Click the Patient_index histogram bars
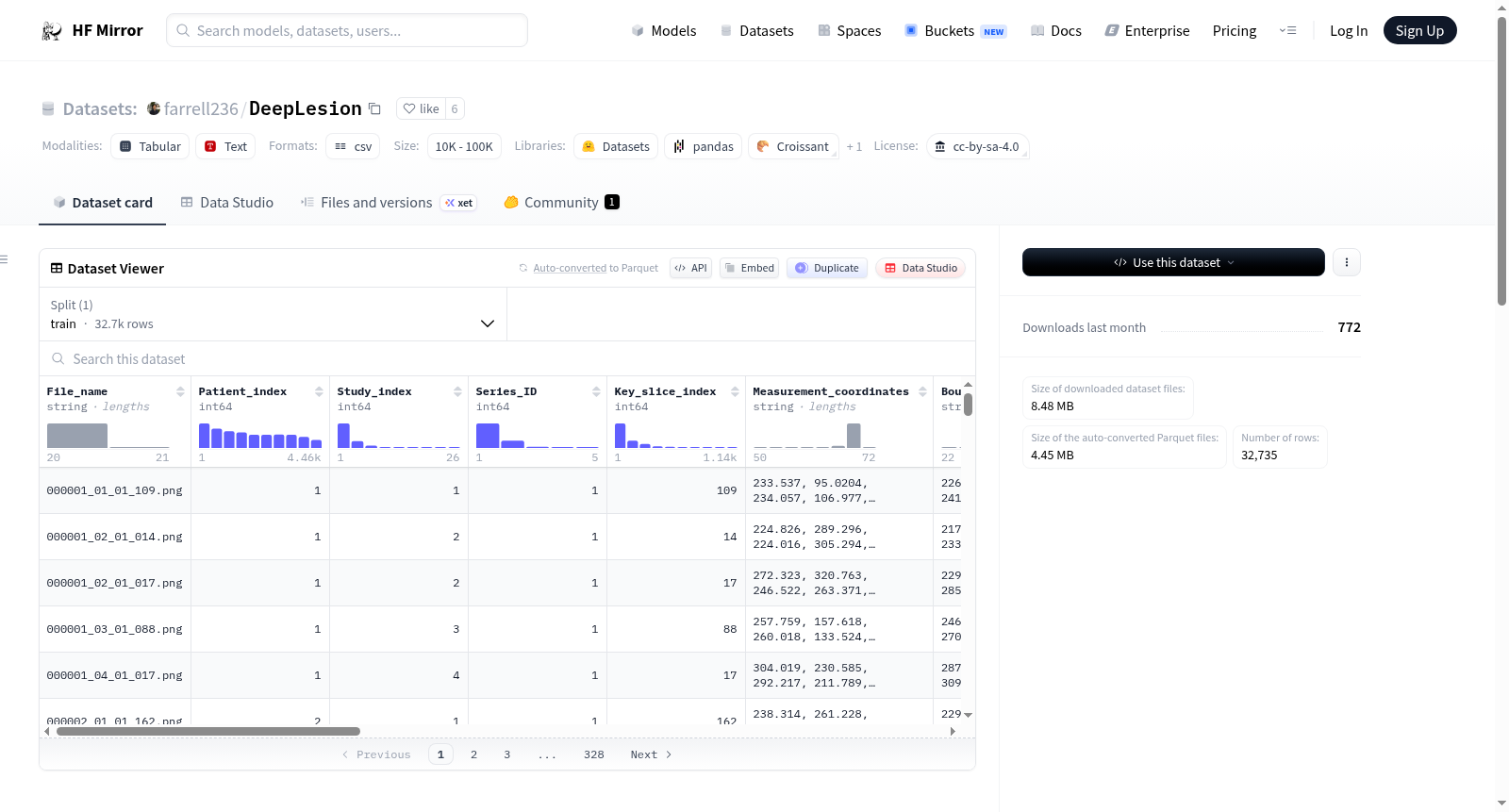Viewport: 1509px width, 812px height. pyautogui.click(x=260, y=436)
